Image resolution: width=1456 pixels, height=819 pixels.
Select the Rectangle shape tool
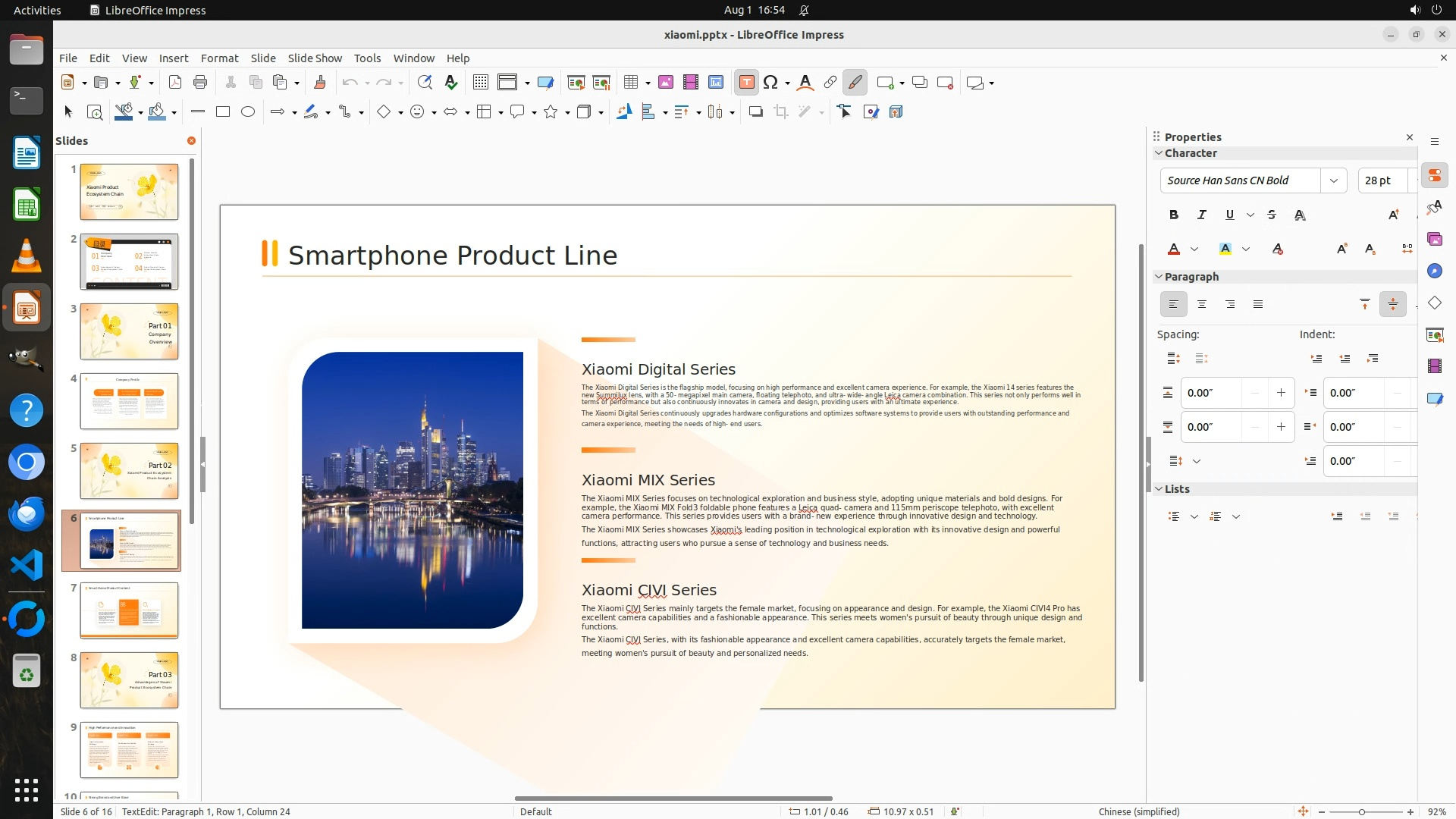[223, 112]
